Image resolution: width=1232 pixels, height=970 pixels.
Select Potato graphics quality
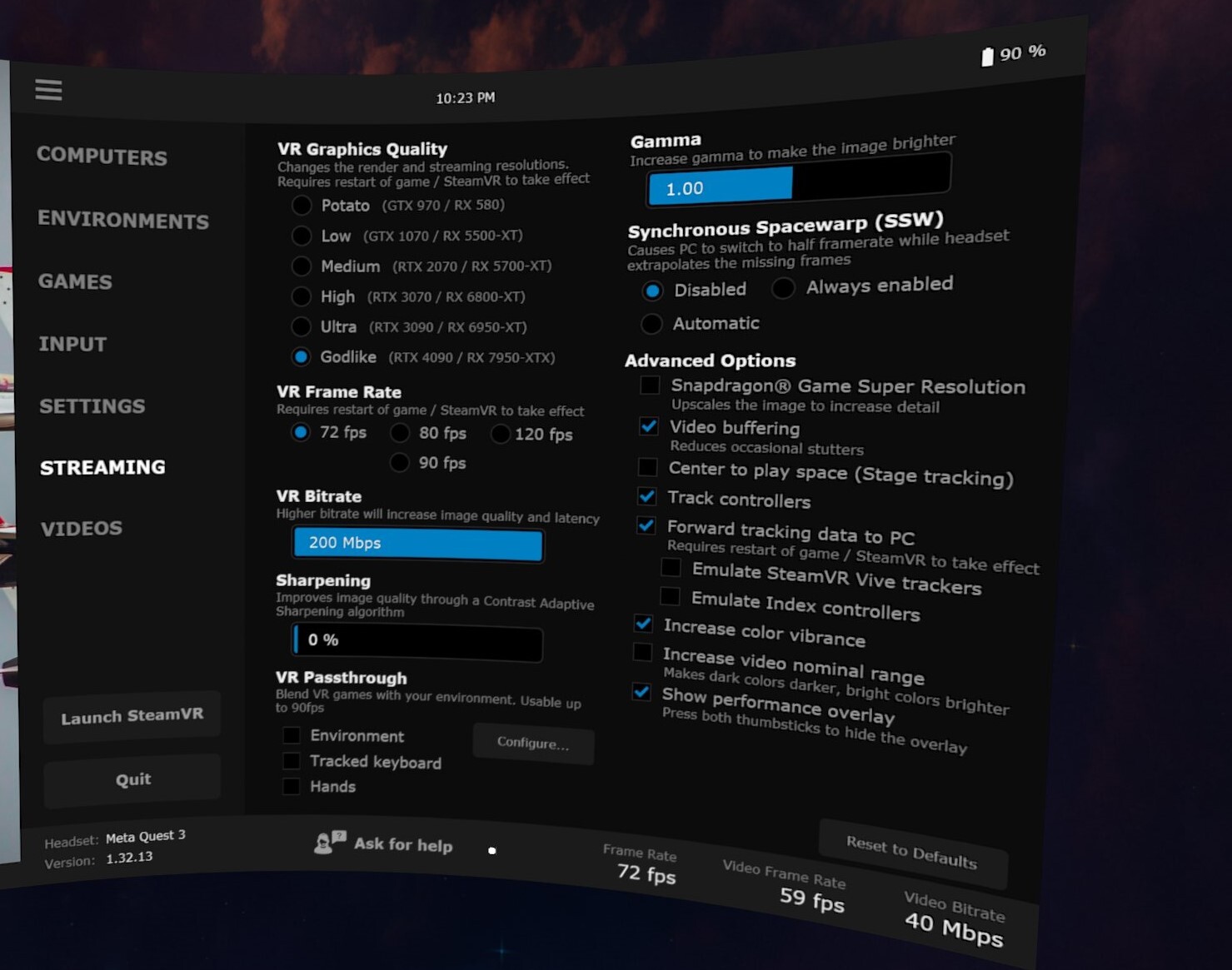pos(302,205)
